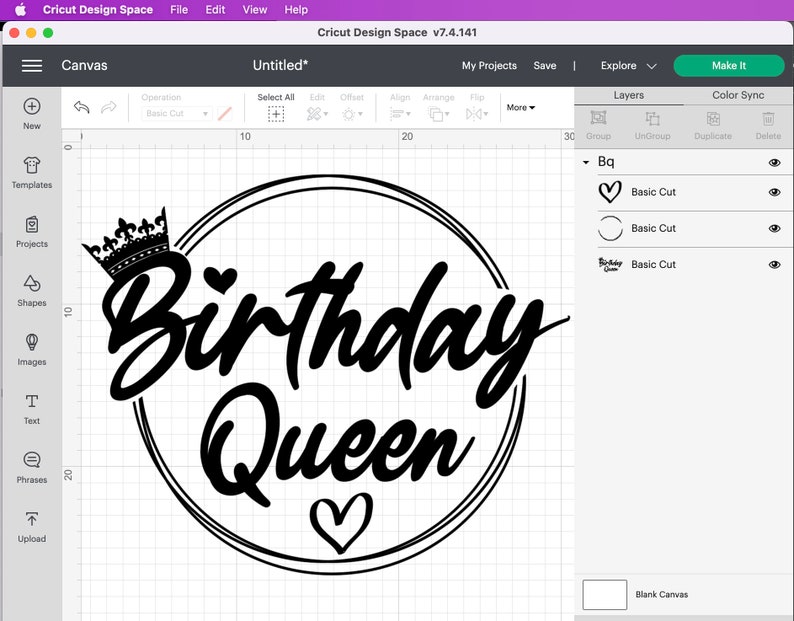
Task: Open the Explore machine dropdown
Action: [628, 66]
